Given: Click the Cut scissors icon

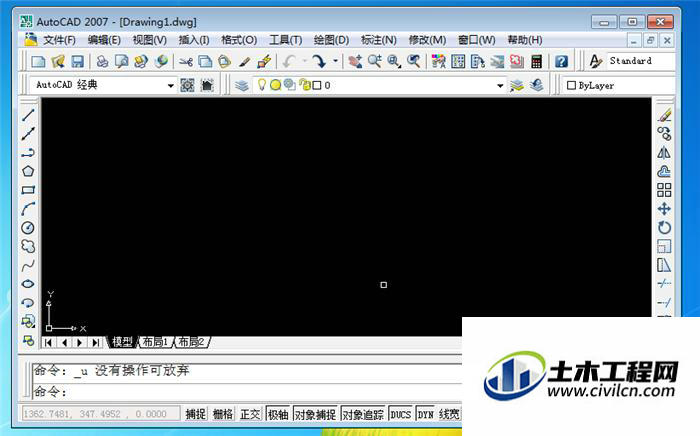Looking at the screenshot, I should (186, 61).
